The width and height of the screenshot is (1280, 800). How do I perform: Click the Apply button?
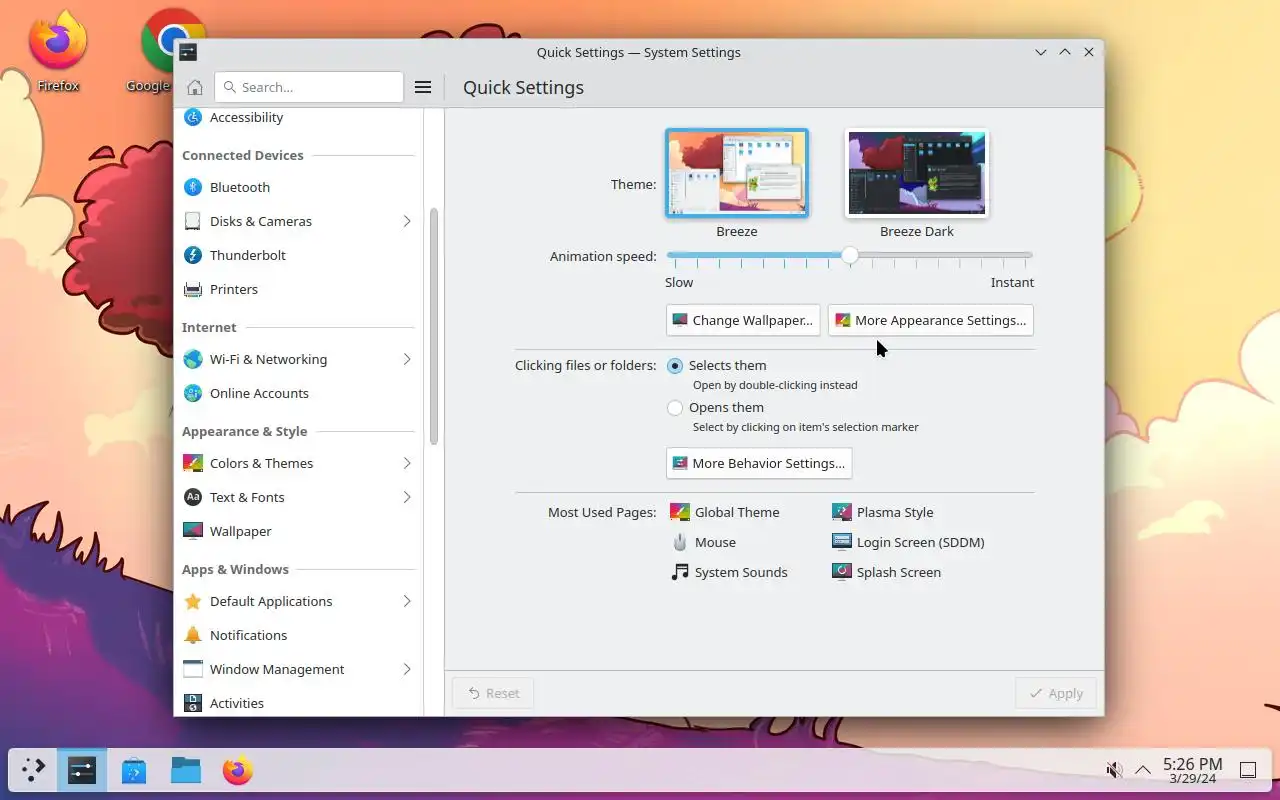(1056, 693)
